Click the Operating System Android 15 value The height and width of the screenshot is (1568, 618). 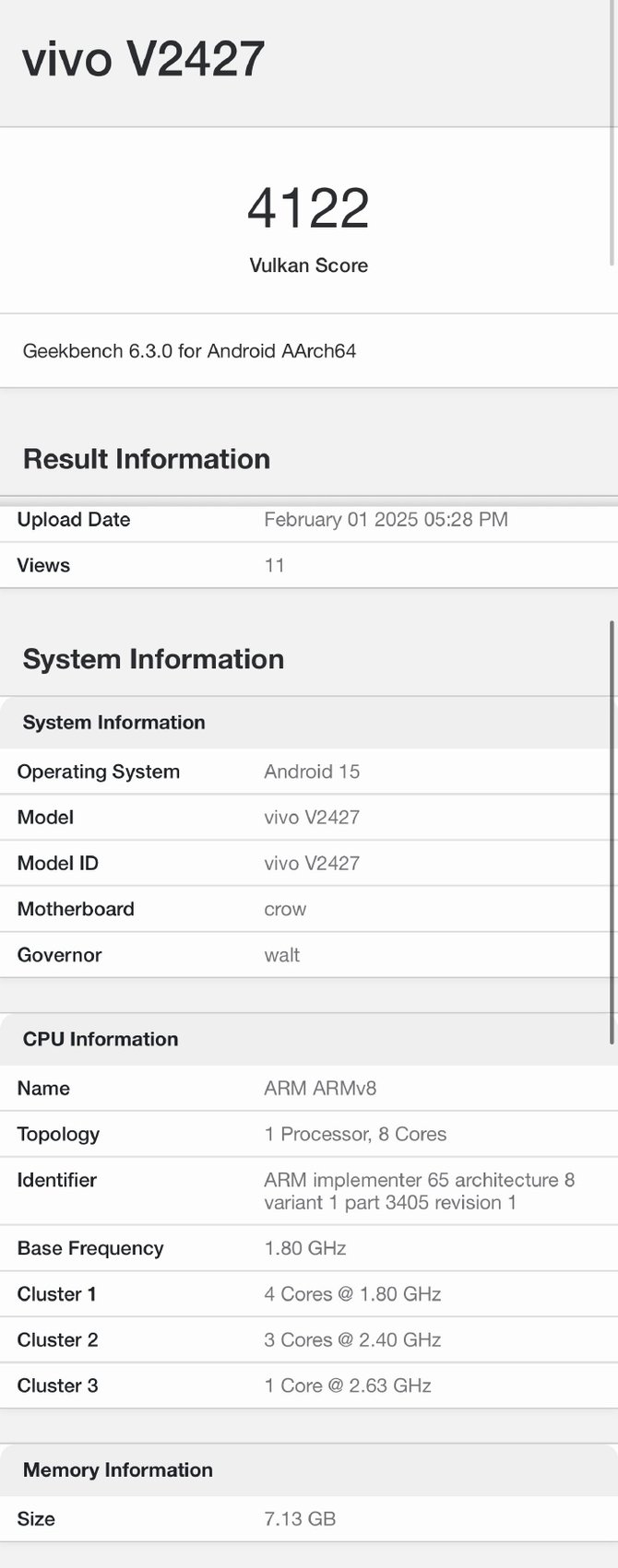(312, 772)
